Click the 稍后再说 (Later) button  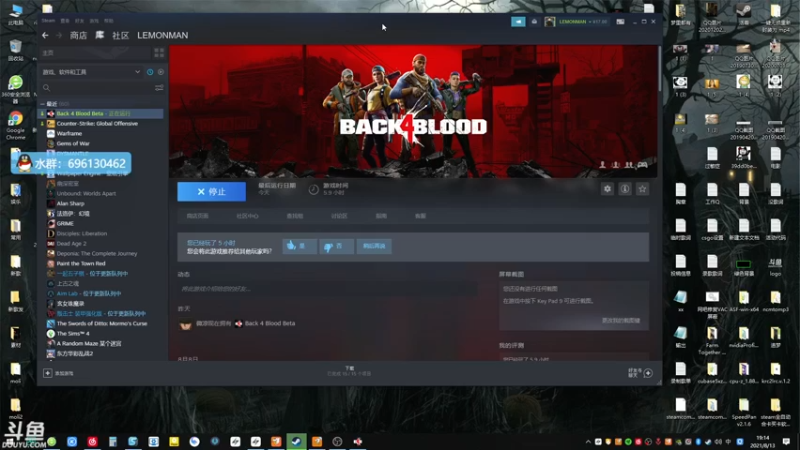[x=374, y=246]
